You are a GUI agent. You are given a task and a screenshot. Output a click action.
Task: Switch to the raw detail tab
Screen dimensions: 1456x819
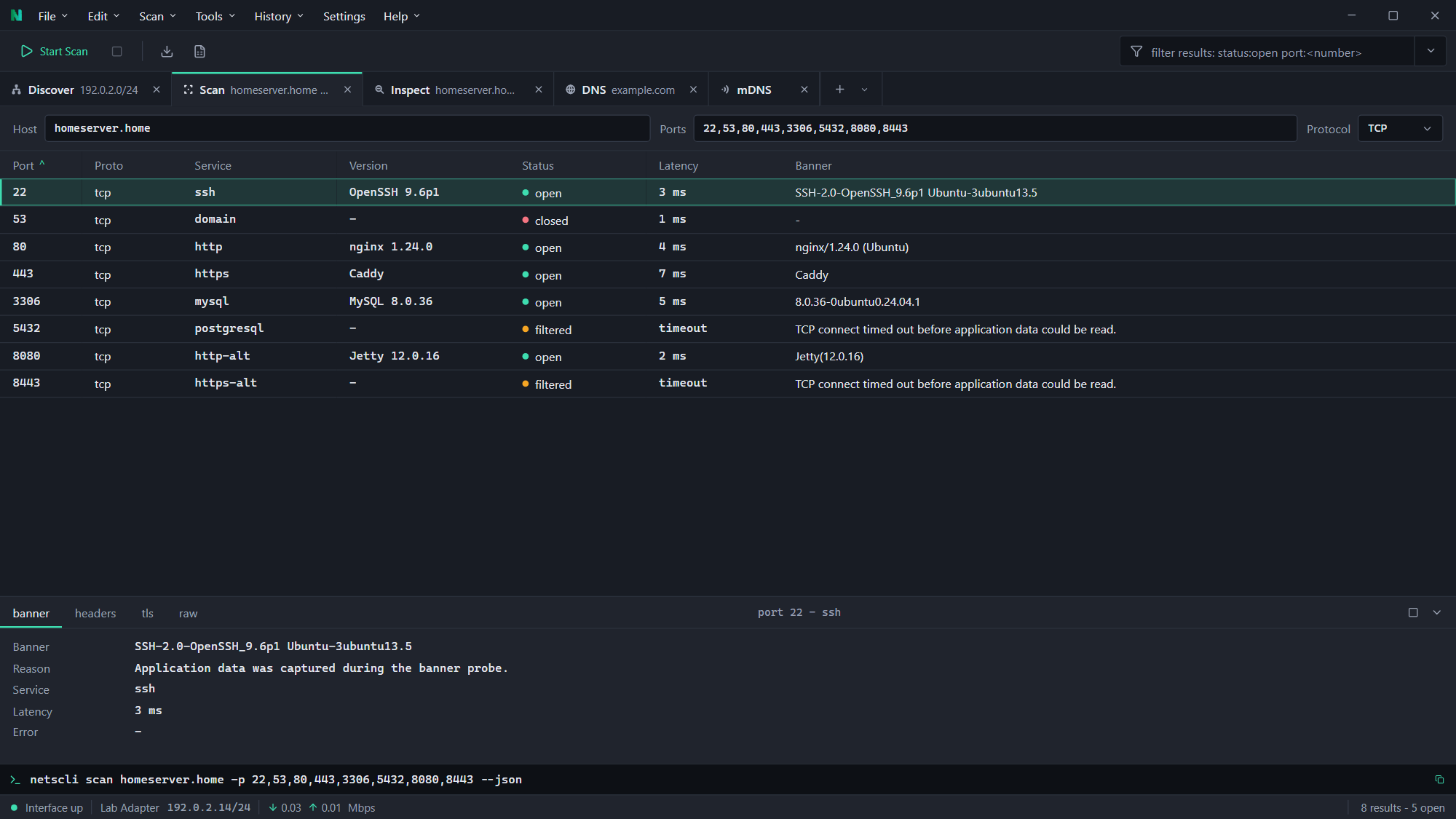(x=188, y=613)
